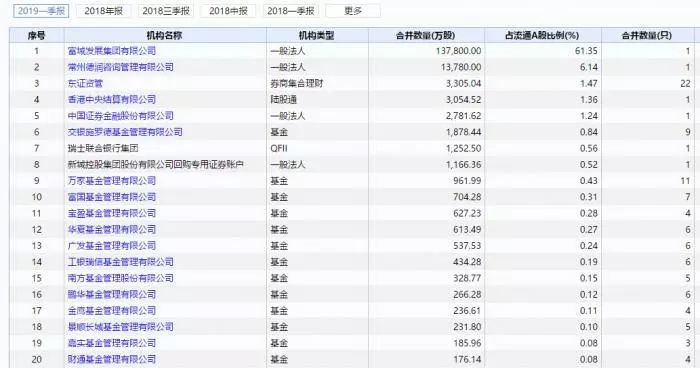
Task: Open 景顺长城基金管理有限公司 link
Action: (x=121, y=327)
